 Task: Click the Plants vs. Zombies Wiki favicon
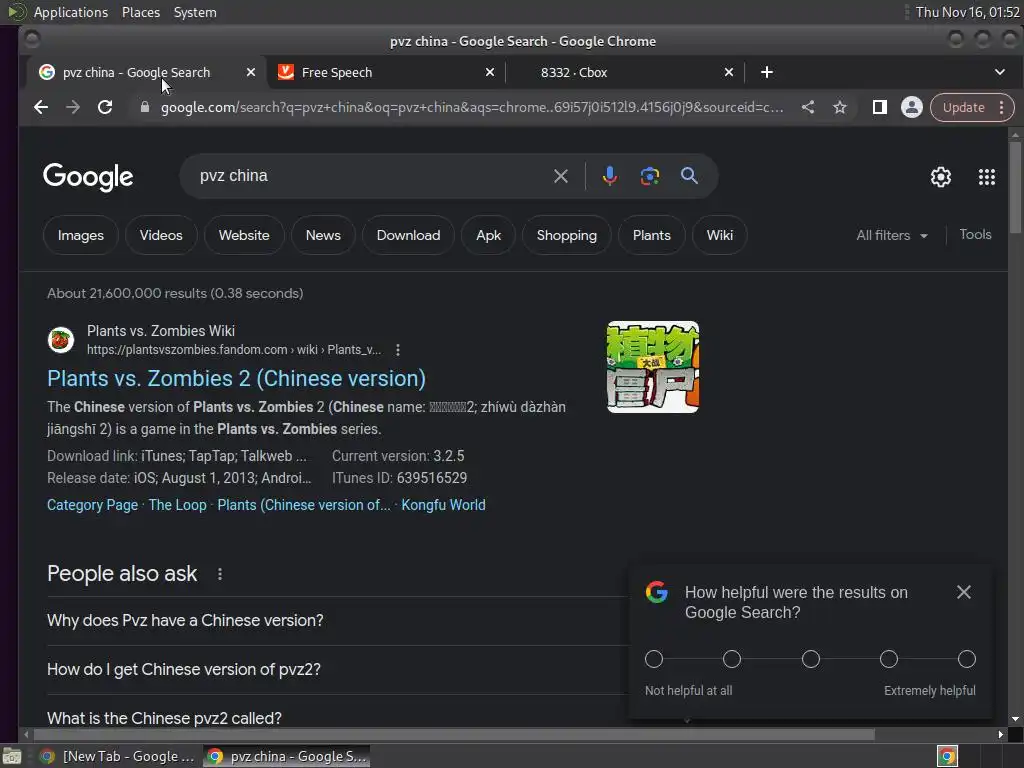click(x=61, y=340)
